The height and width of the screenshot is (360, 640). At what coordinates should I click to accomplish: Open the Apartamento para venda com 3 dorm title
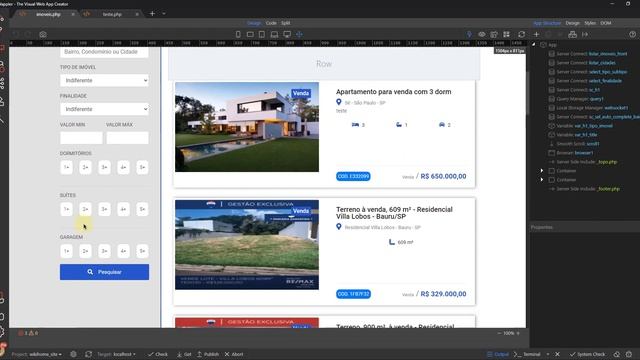tap(393, 92)
